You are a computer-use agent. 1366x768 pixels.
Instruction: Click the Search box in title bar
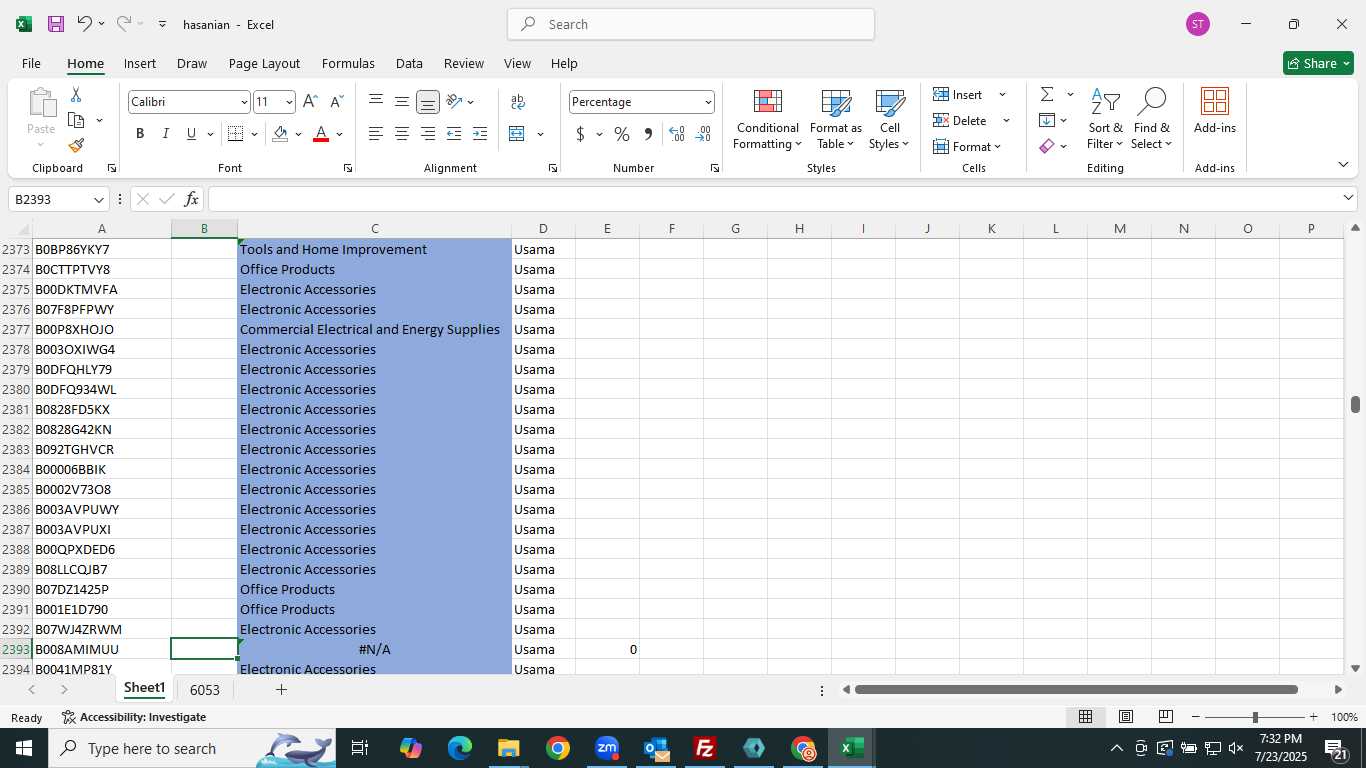coord(691,24)
